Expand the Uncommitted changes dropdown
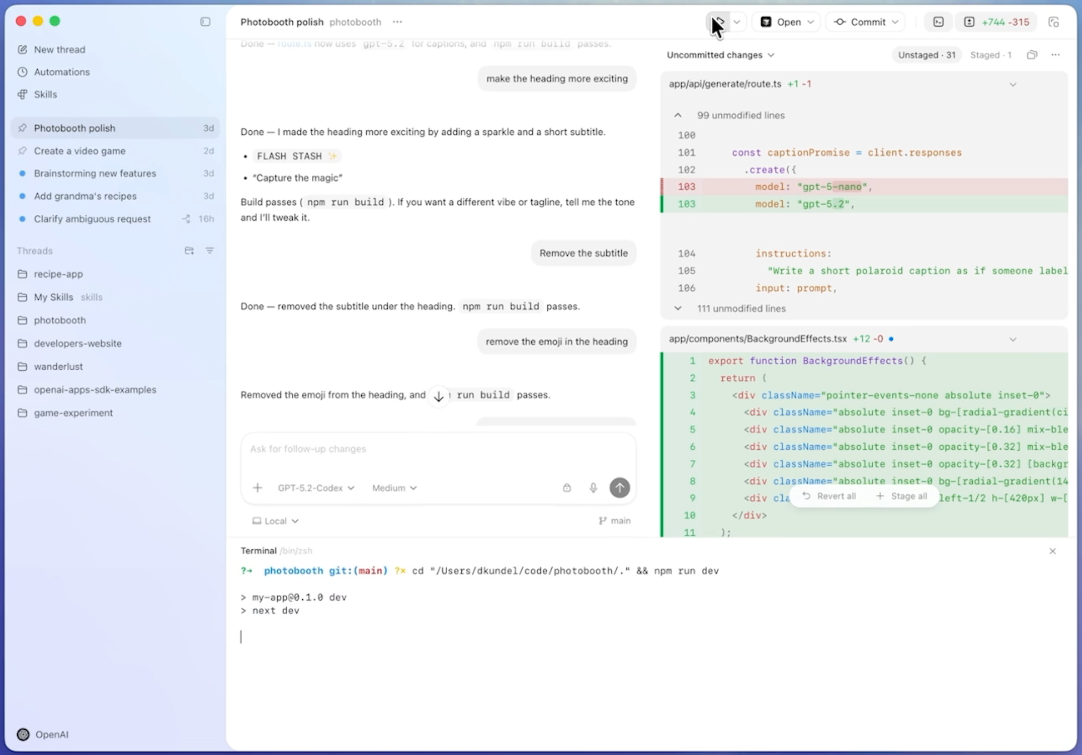1082x755 pixels. pyautogui.click(x=720, y=55)
